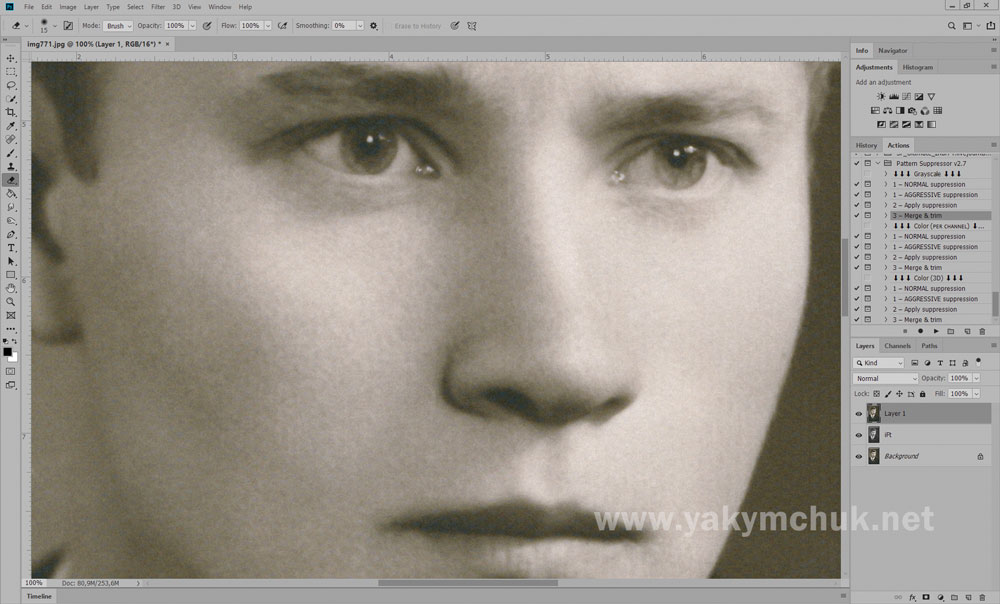Add a layer mask from the Layers footer

(926, 598)
